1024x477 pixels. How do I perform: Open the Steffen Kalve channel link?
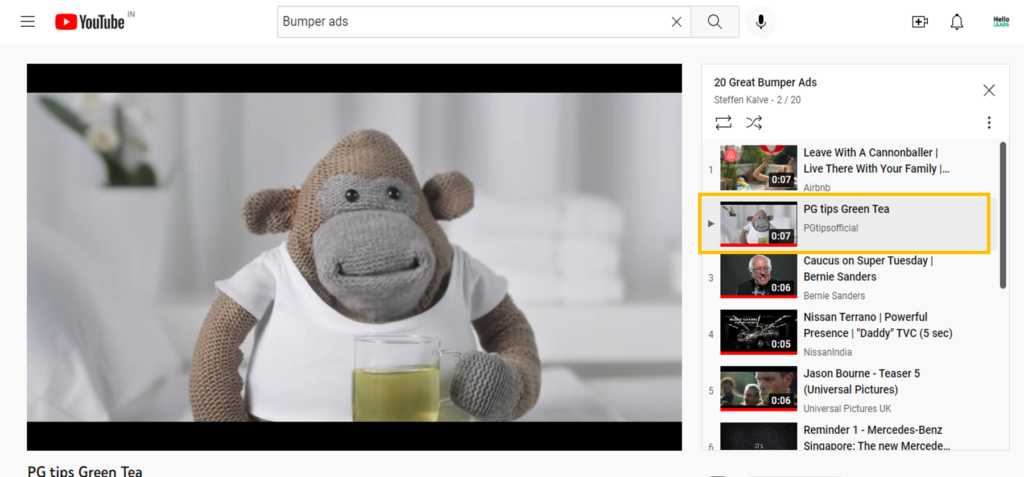743,100
